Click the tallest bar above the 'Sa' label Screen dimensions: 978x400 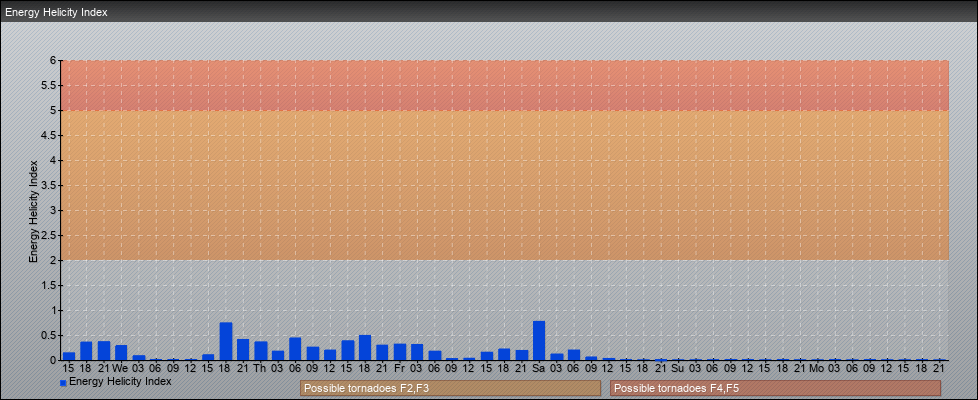coord(539,341)
